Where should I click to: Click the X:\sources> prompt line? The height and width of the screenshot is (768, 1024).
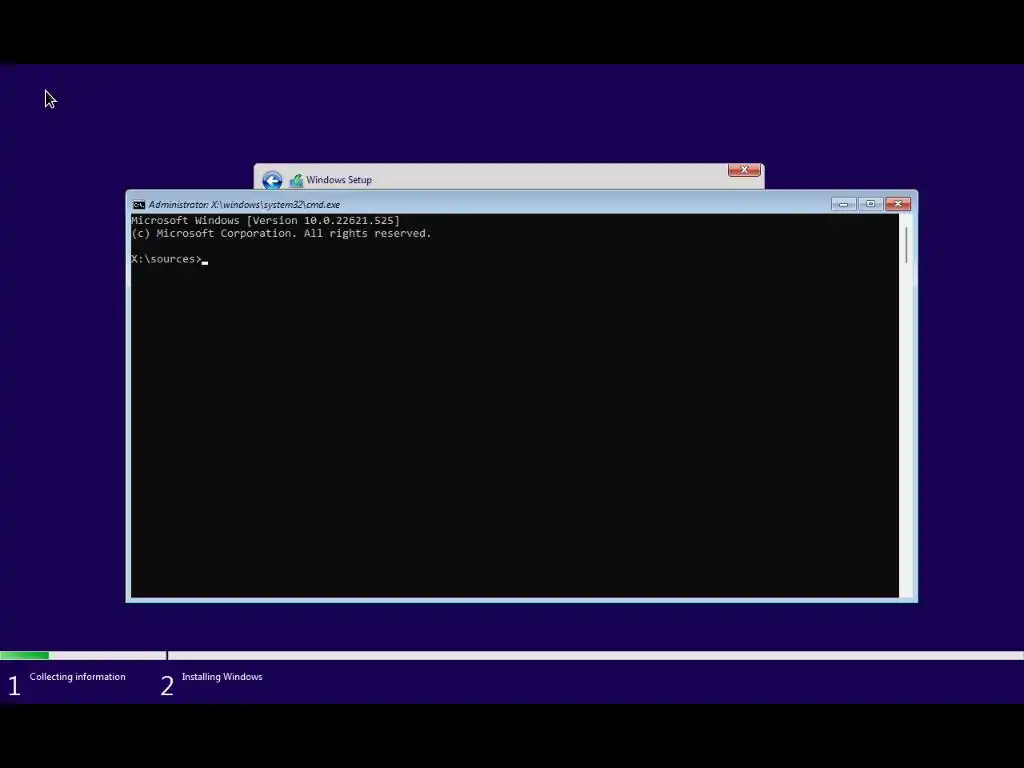169,259
